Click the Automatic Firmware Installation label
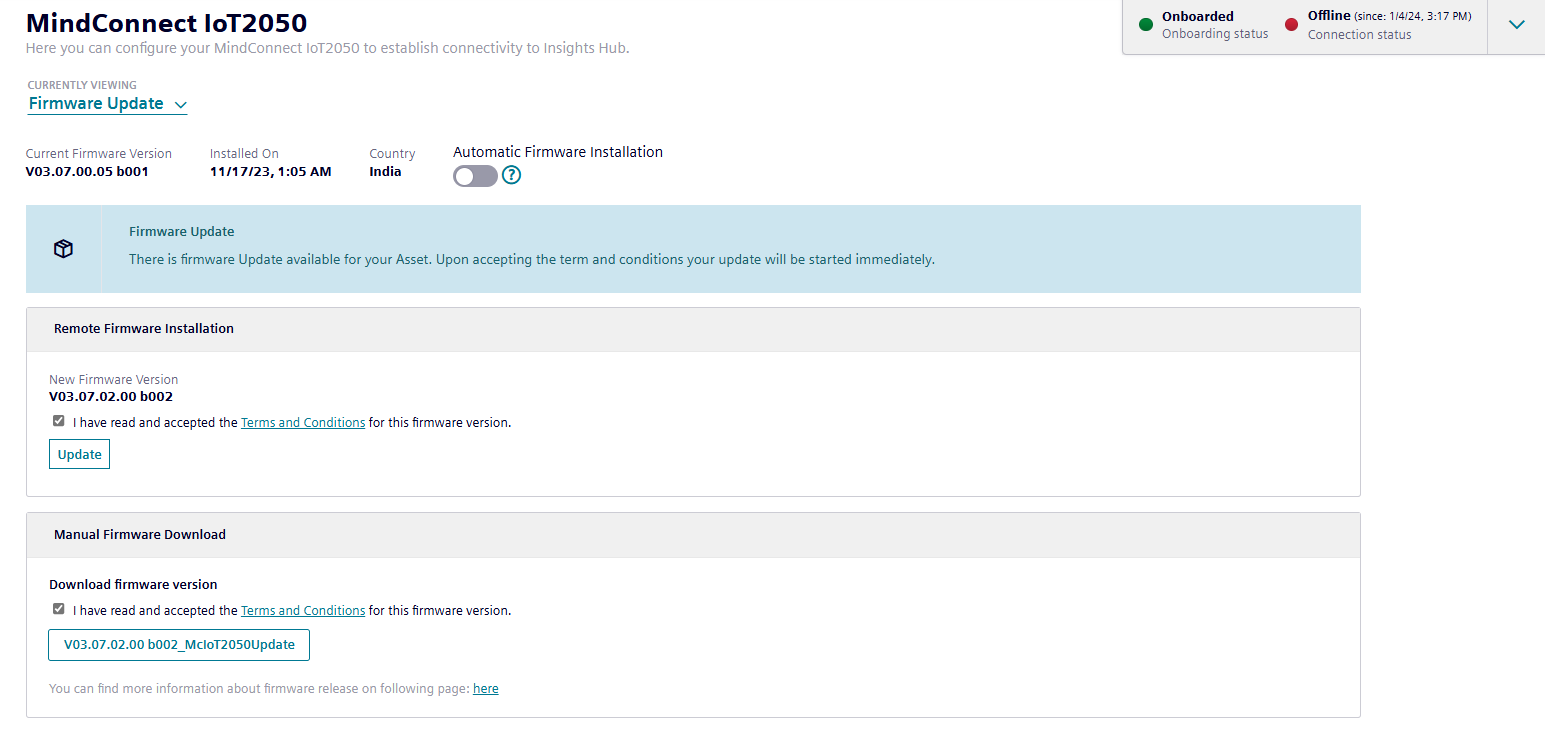Viewport: 1545px width, 755px height. pos(558,152)
